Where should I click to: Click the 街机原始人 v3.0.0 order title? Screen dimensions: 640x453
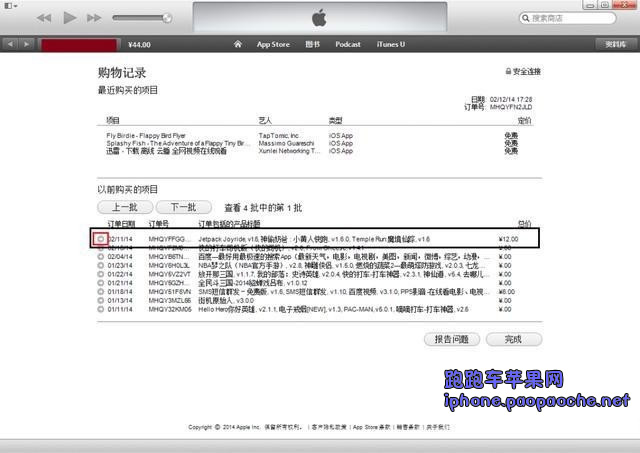pyautogui.click(x=226, y=301)
